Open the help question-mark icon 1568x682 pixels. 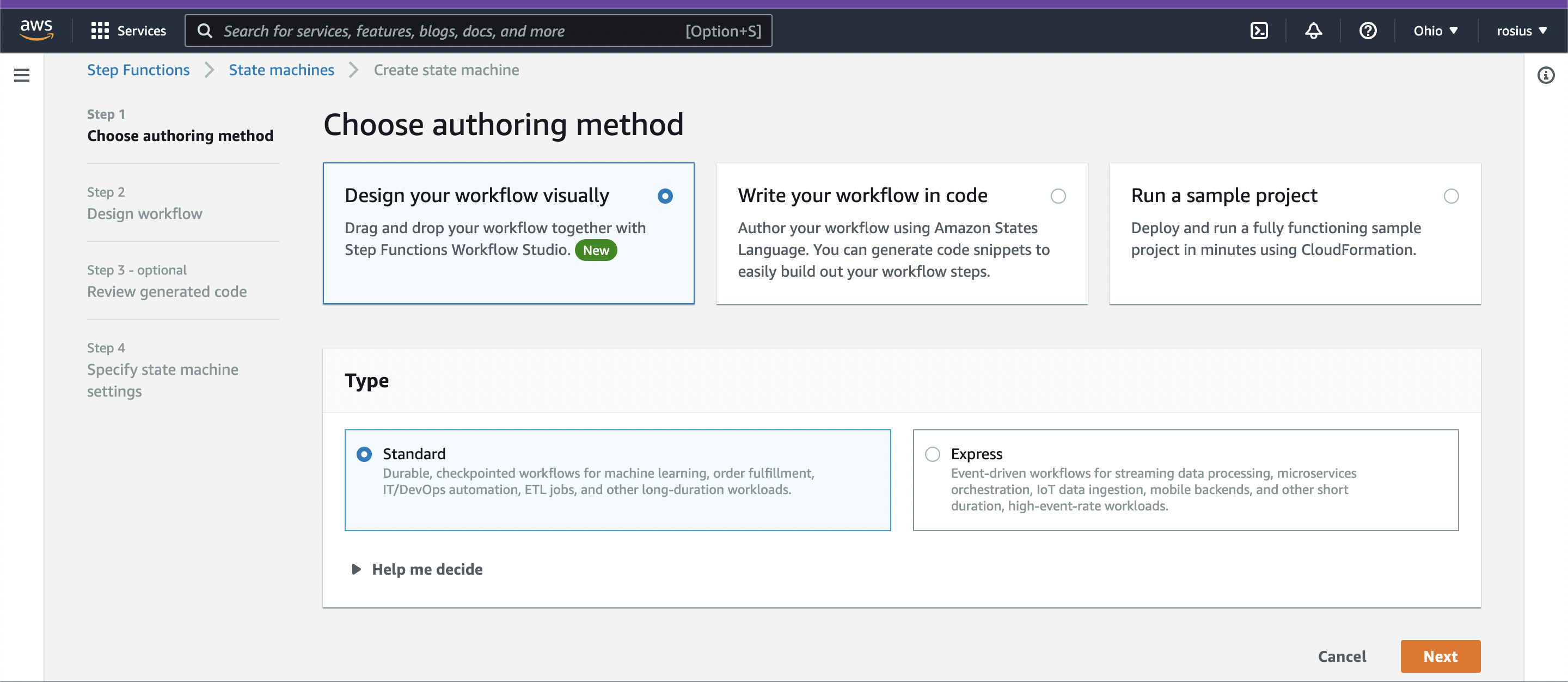pos(1368,31)
